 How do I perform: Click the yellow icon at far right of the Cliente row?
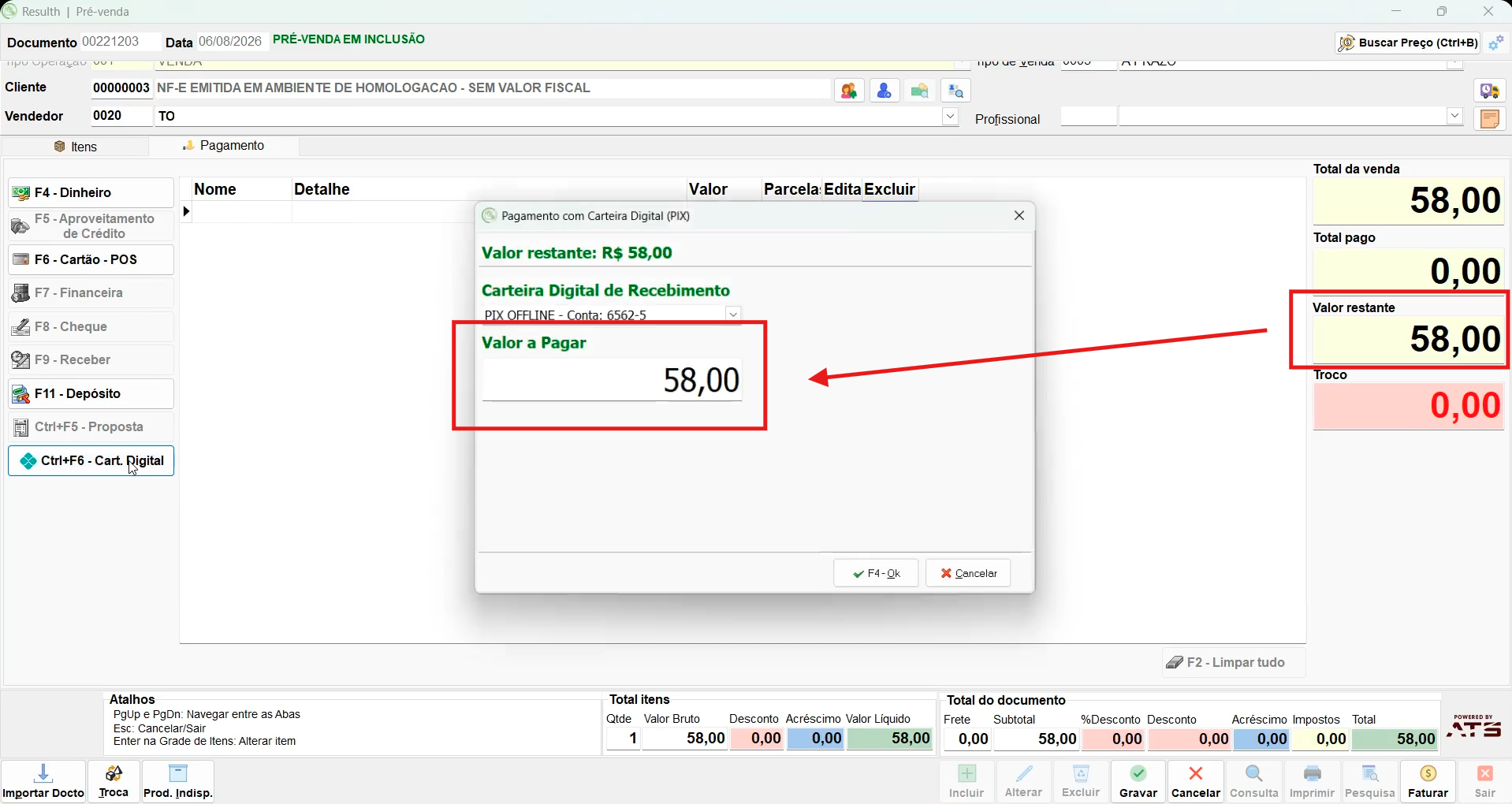tap(1490, 91)
